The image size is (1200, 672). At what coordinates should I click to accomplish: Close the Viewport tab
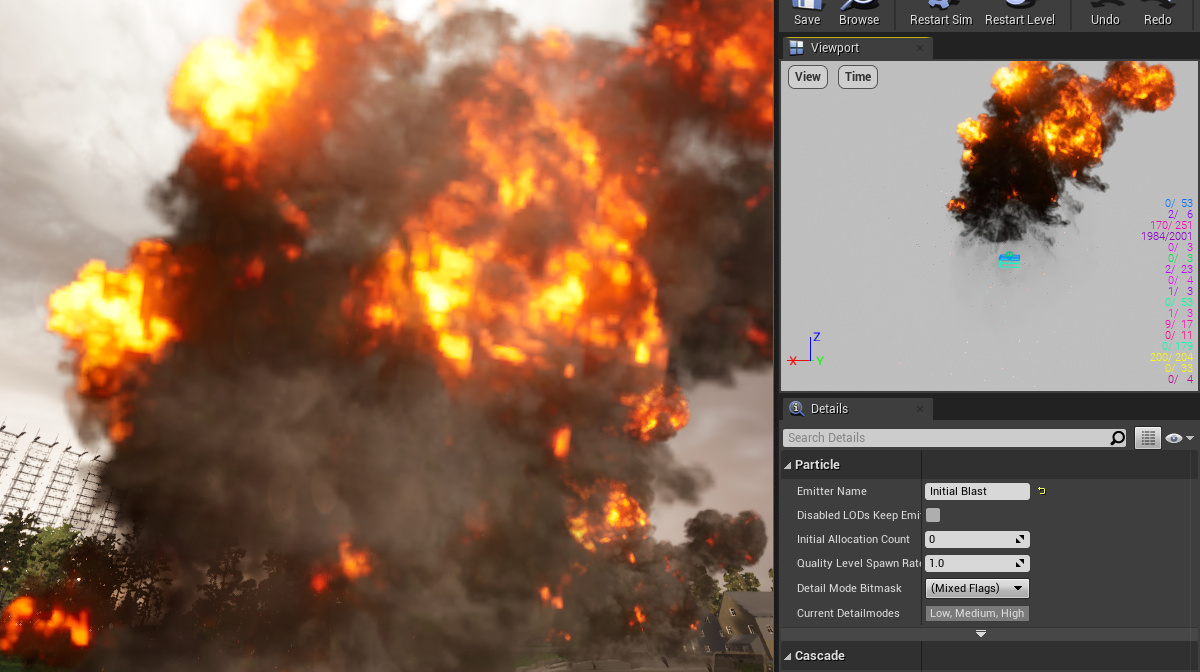[x=920, y=48]
